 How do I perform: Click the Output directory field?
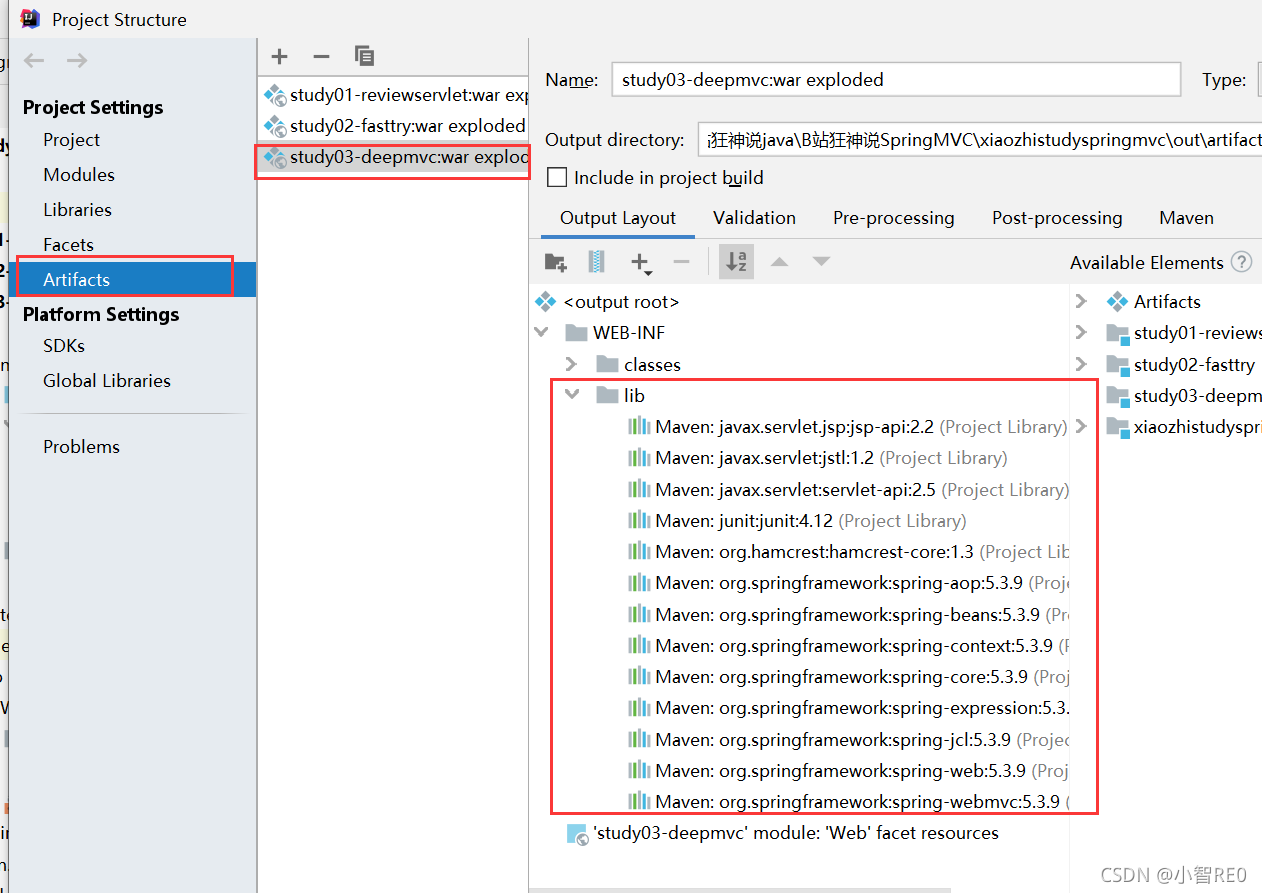tap(980, 140)
